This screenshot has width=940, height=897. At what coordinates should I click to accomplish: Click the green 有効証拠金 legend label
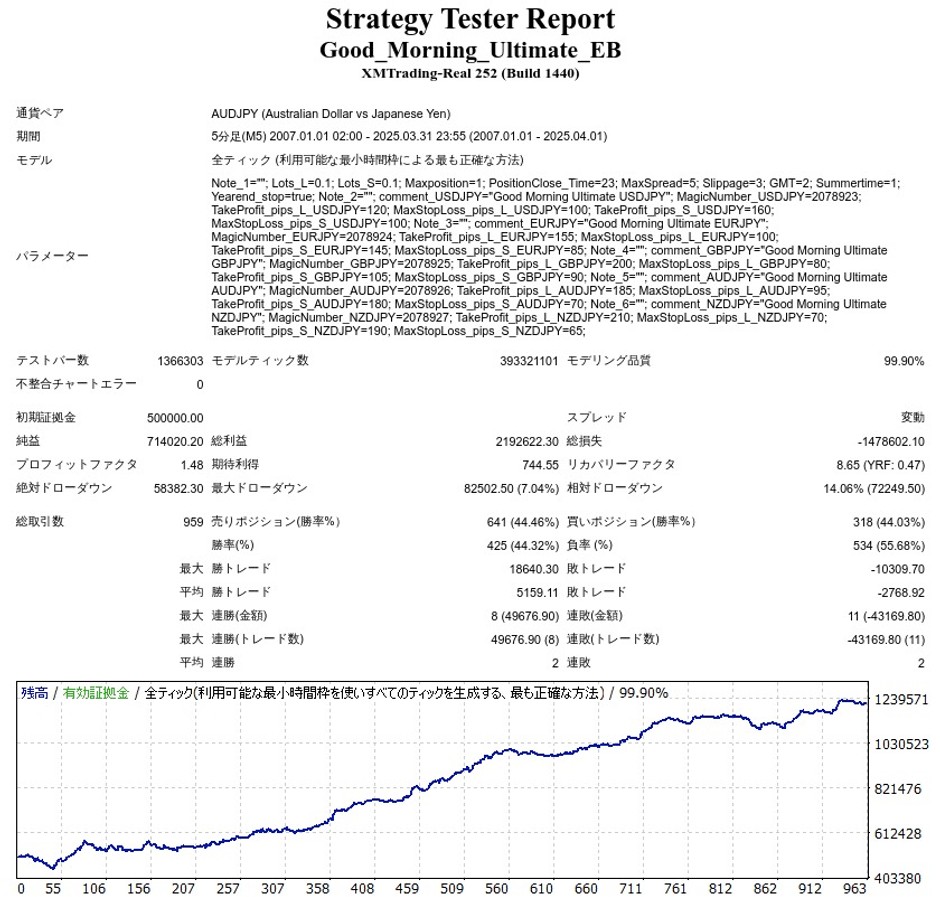click(x=96, y=693)
